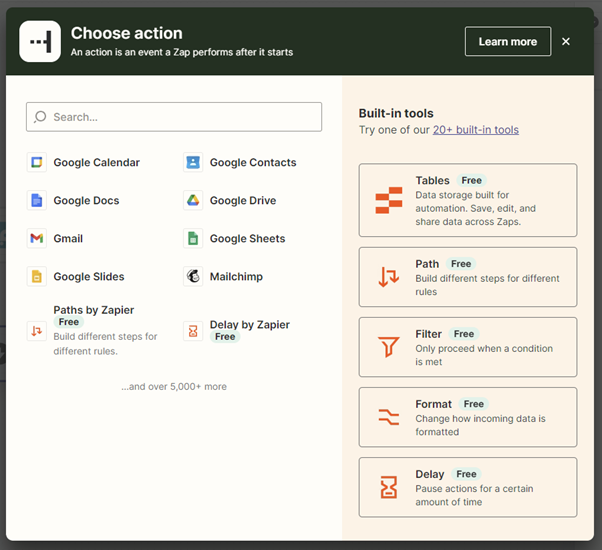Click the Google Calendar icon
Viewport: 602px width, 550px height.
(37, 163)
